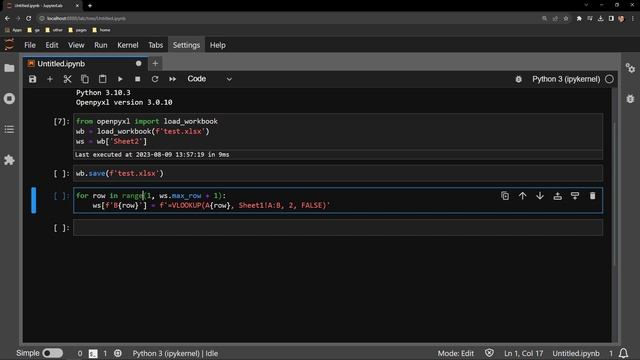Viewport: 640px width, 360px height.
Task: Open the browser extensions puzzle icon
Action: point(579,18)
